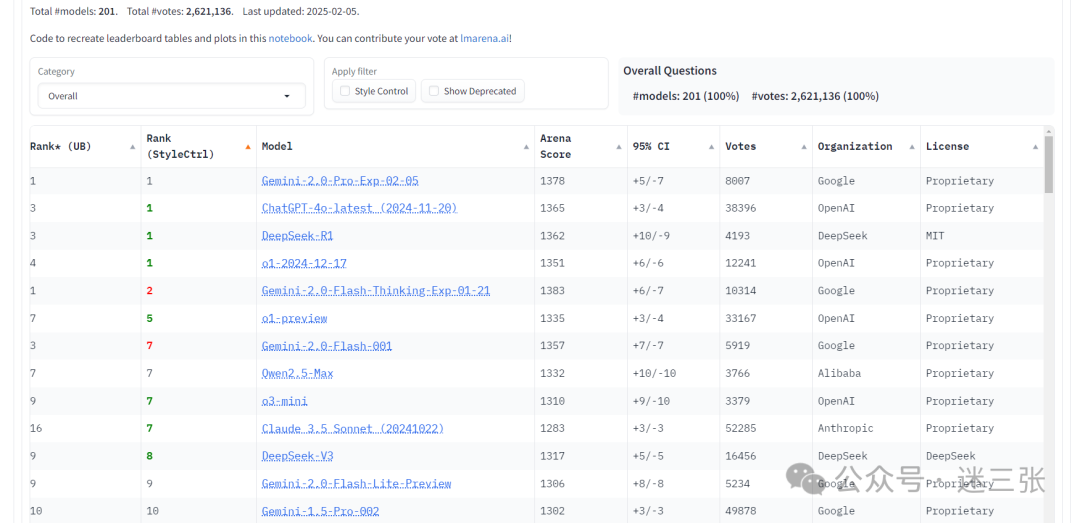Viewport: 1080px width, 523px height.
Task: Enable the Style Control checkbox
Action: tap(345, 91)
